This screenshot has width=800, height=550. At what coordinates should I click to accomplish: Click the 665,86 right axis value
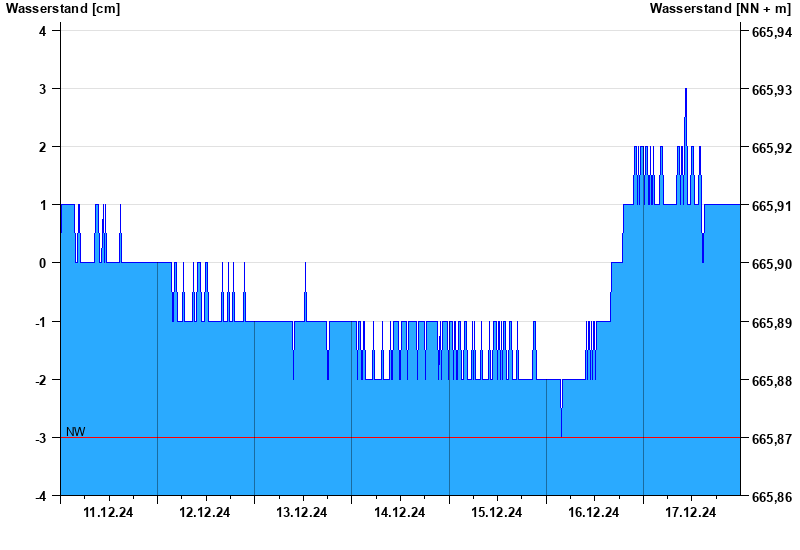click(771, 497)
